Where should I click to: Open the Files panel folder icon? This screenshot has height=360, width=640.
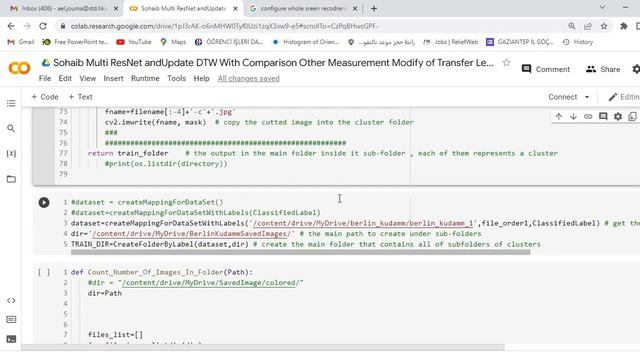tap(11, 179)
